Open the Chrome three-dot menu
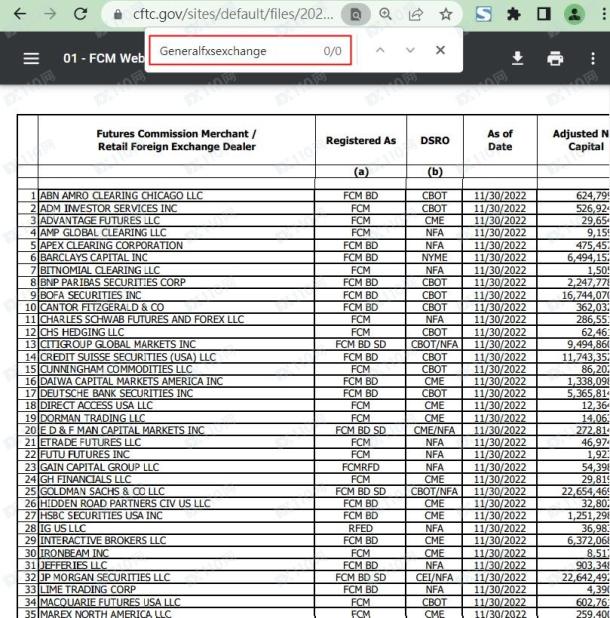 click(x=604, y=14)
